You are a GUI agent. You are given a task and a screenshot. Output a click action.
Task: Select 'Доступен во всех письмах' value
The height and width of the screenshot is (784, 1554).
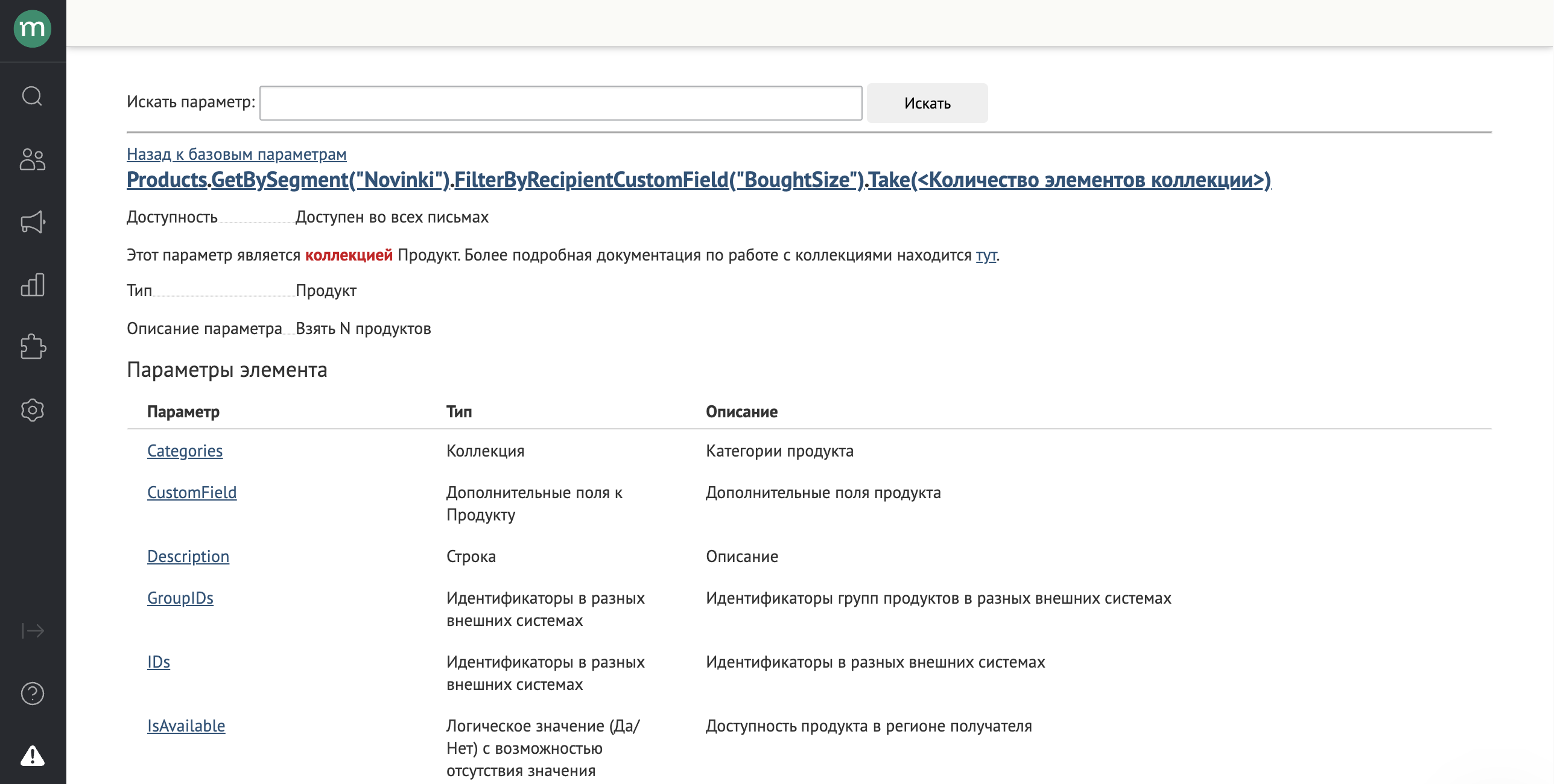point(392,217)
